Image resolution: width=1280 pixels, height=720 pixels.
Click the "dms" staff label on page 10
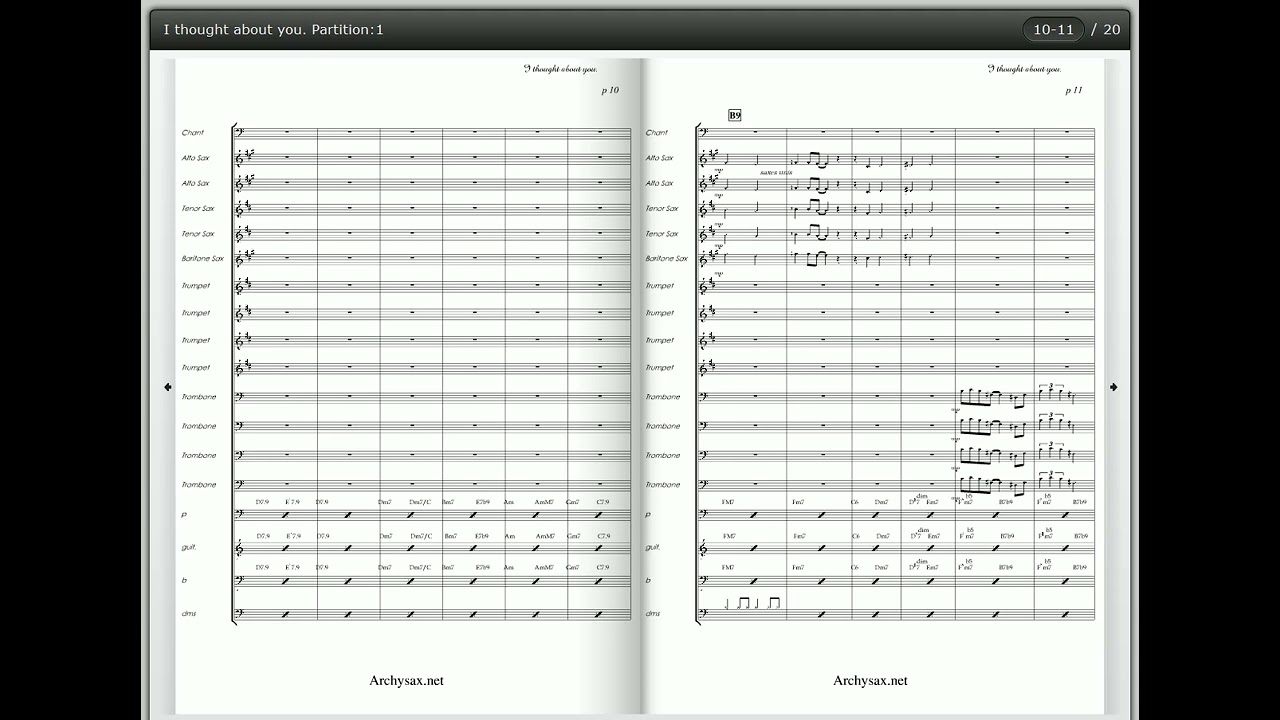[188, 613]
